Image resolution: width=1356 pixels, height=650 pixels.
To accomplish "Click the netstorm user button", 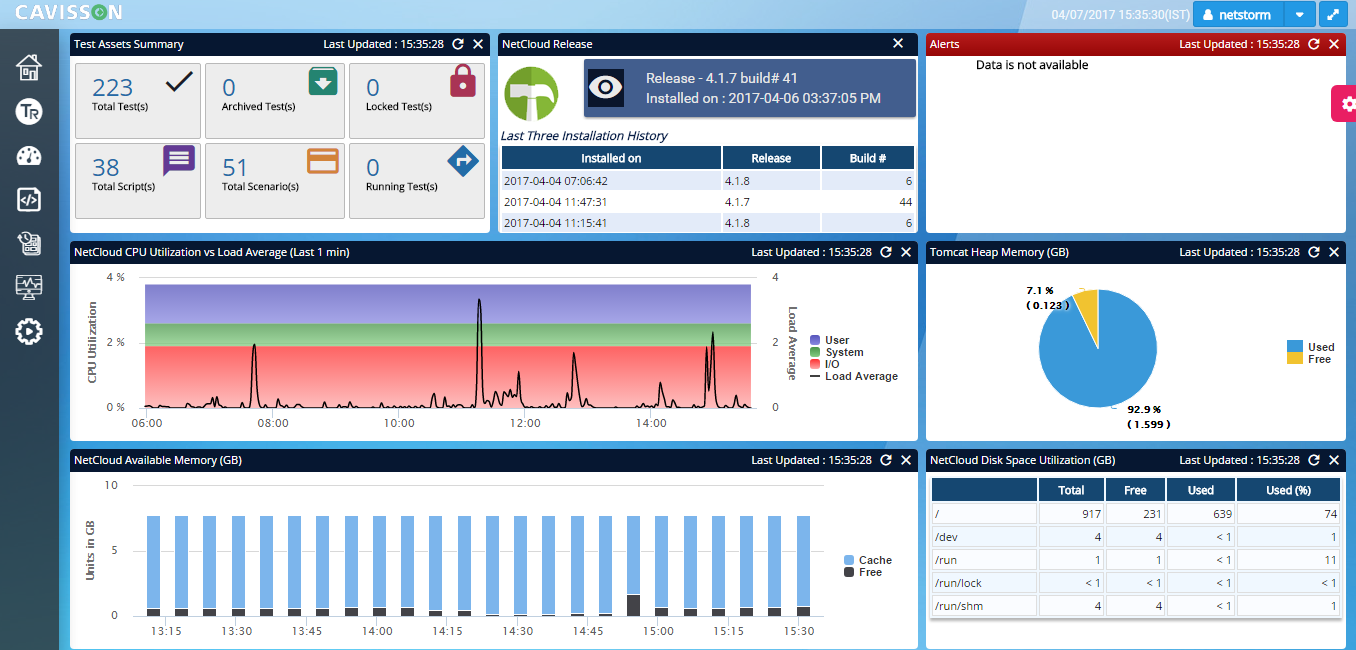I will pos(1239,15).
